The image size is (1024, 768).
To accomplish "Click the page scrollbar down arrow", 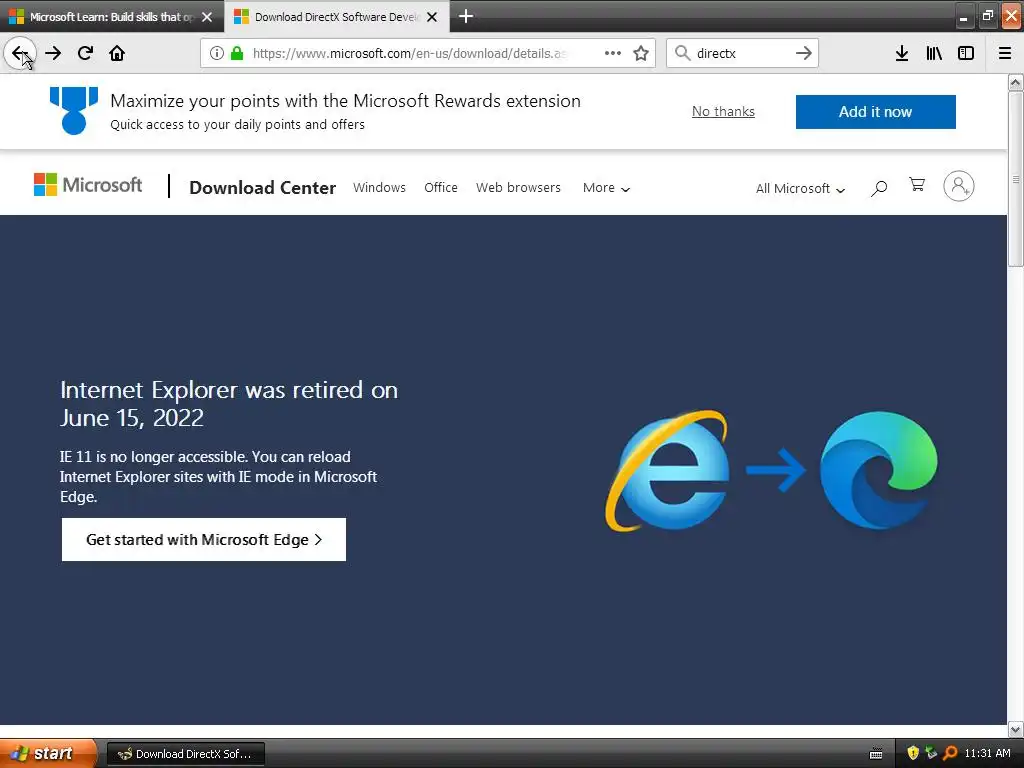I will coord(1016,729).
